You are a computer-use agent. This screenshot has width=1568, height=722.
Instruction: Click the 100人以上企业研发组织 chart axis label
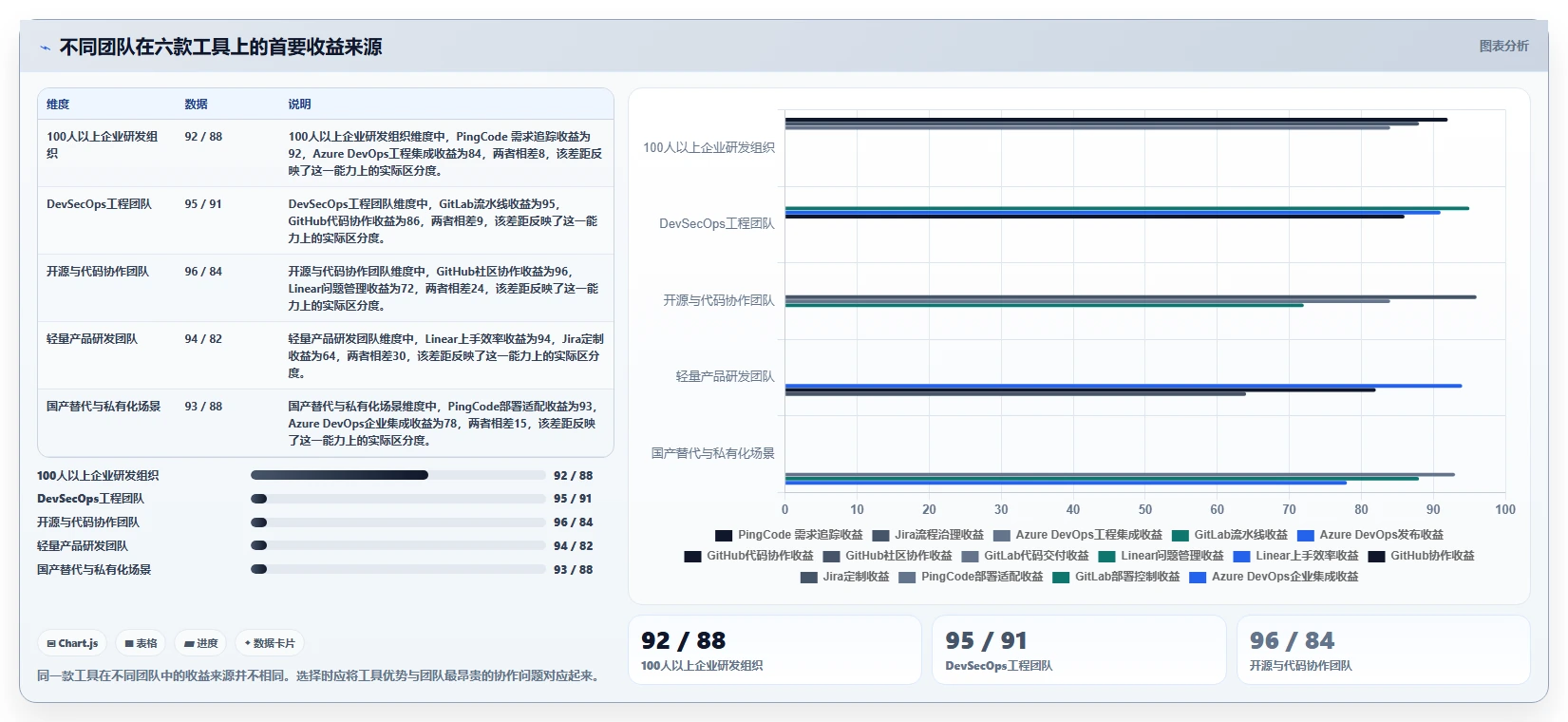pos(708,148)
